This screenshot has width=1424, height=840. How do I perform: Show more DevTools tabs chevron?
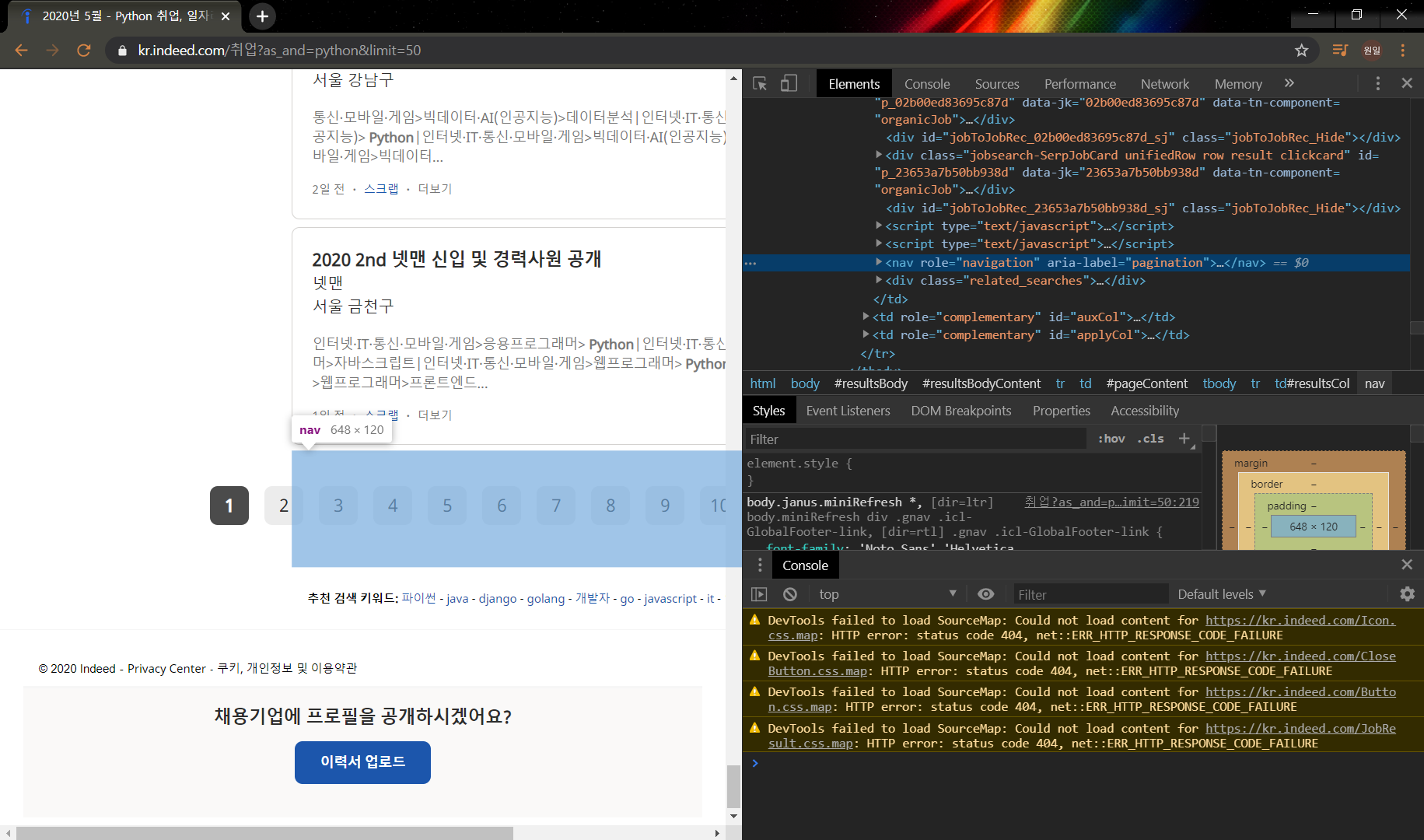(x=1289, y=83)
